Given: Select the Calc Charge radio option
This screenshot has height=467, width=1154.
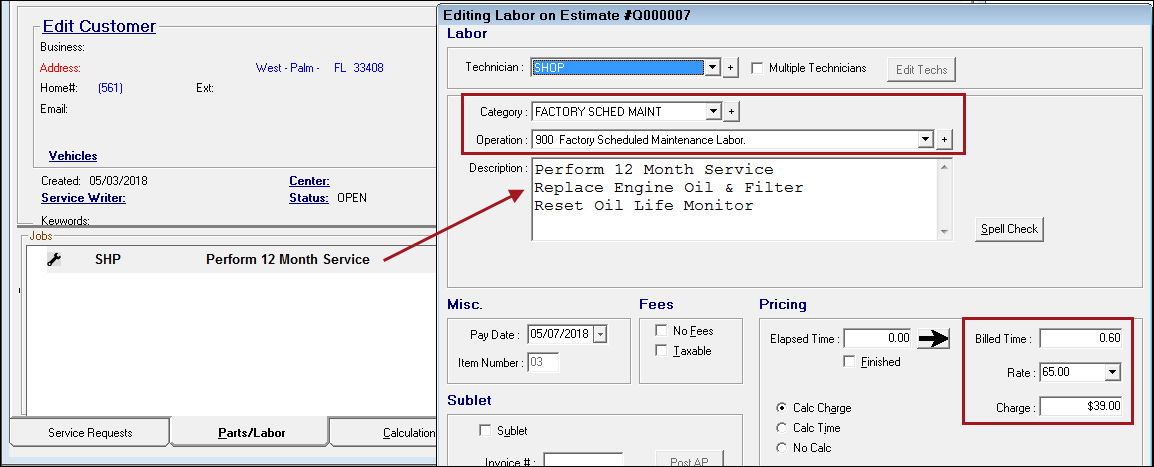Looking at the screenshot, I should click(x=781, y=407).
